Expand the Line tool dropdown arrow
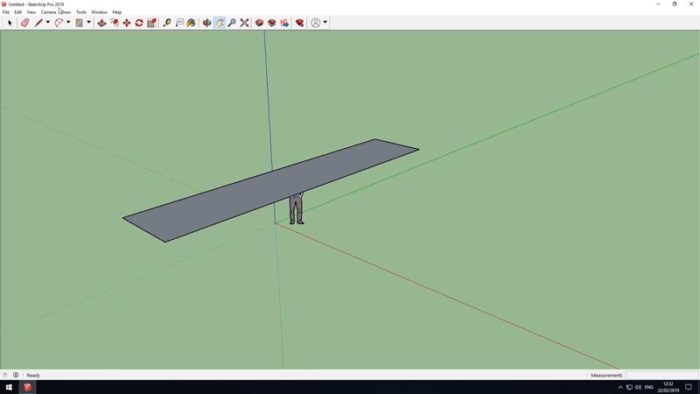The image size is (700, 394). point(48,22)
